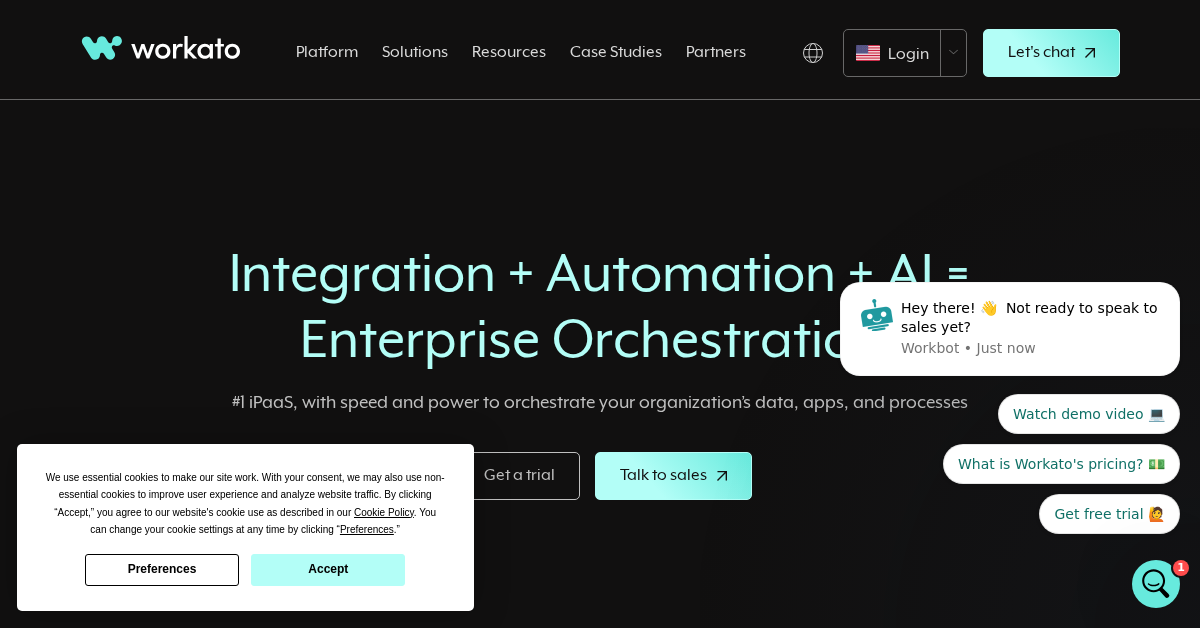The height and width of the screenshot is (628, 1200).
Task: Choose Watch demo video quick reply
Action: point(1089,414)
